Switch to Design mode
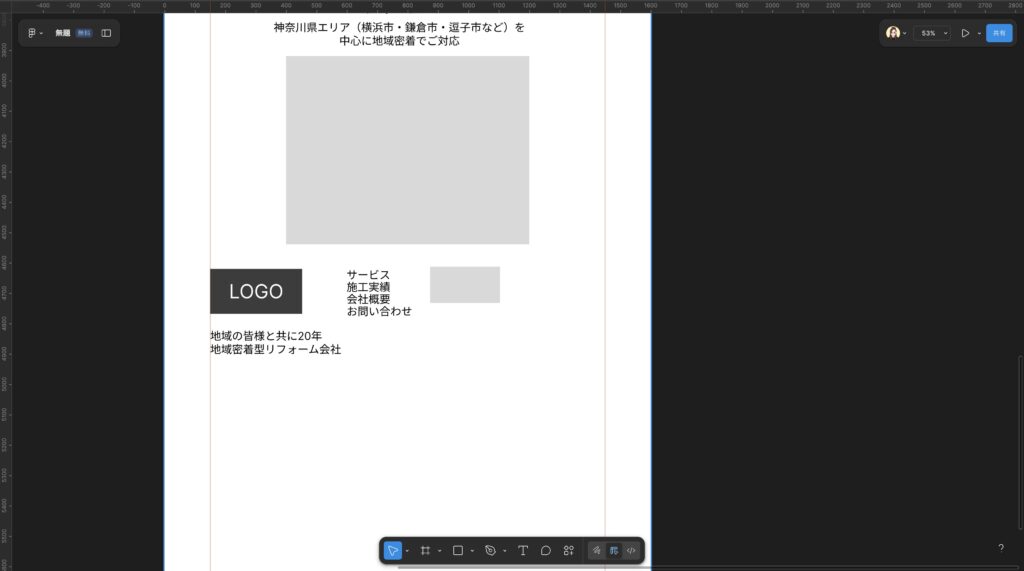 point(613,551)
